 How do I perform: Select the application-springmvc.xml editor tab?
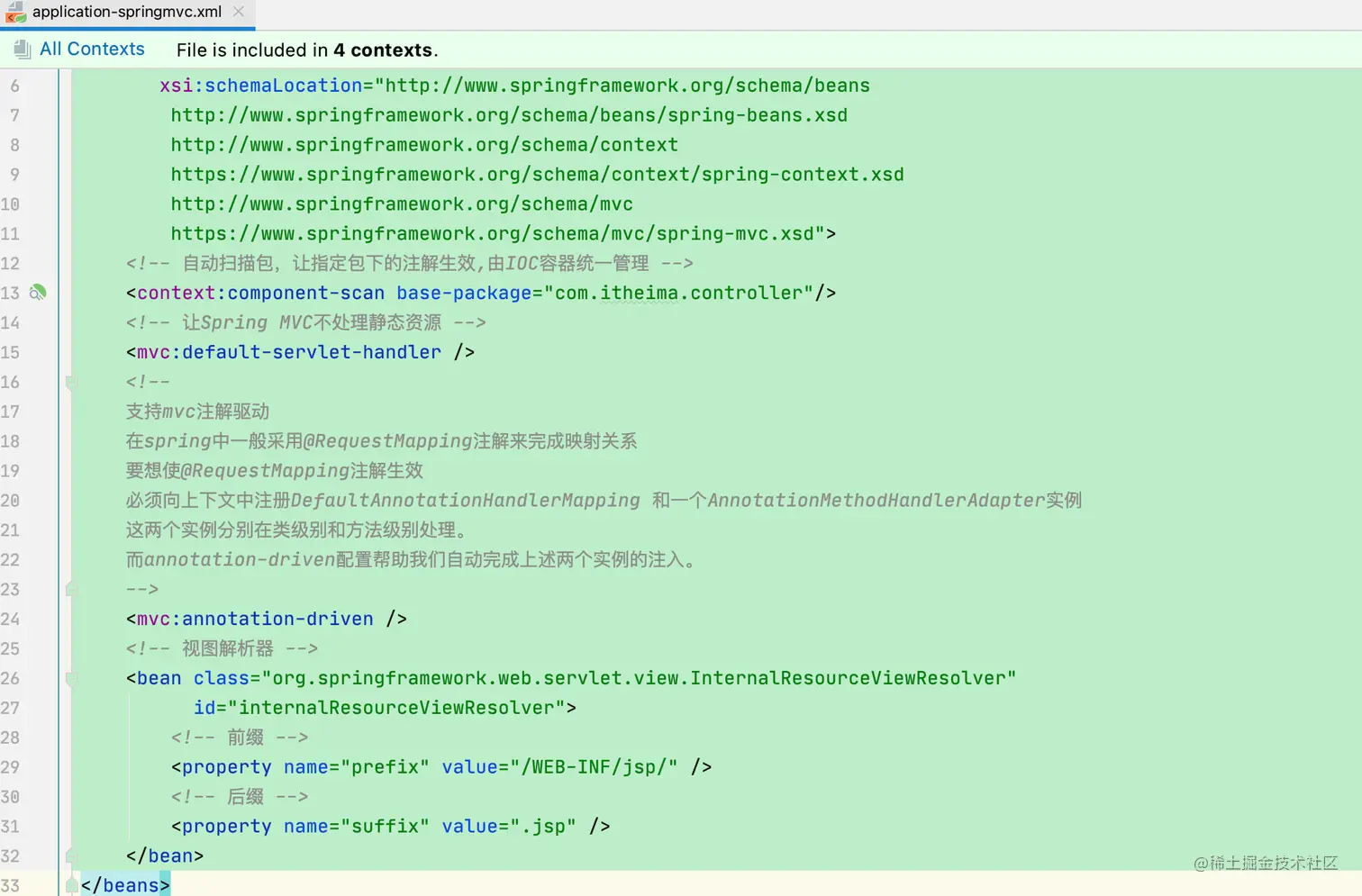point(127,13)
